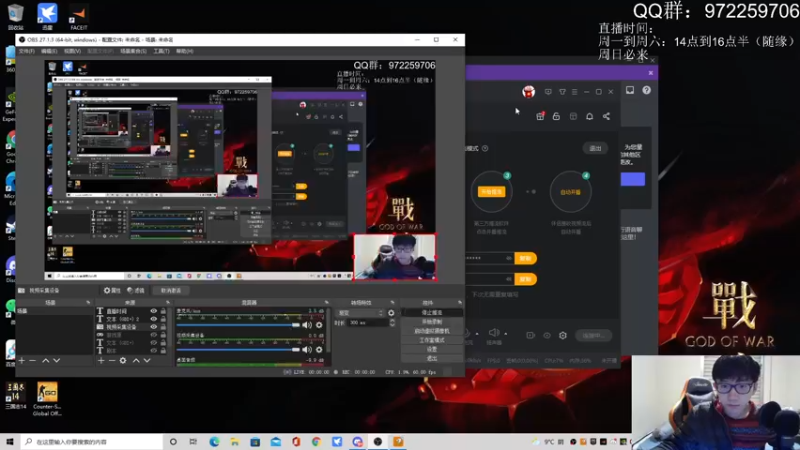Open the scene transition type dropdown
Image resolution: width=800 pixels, height=450 pixels.
[x=360, y=313]
